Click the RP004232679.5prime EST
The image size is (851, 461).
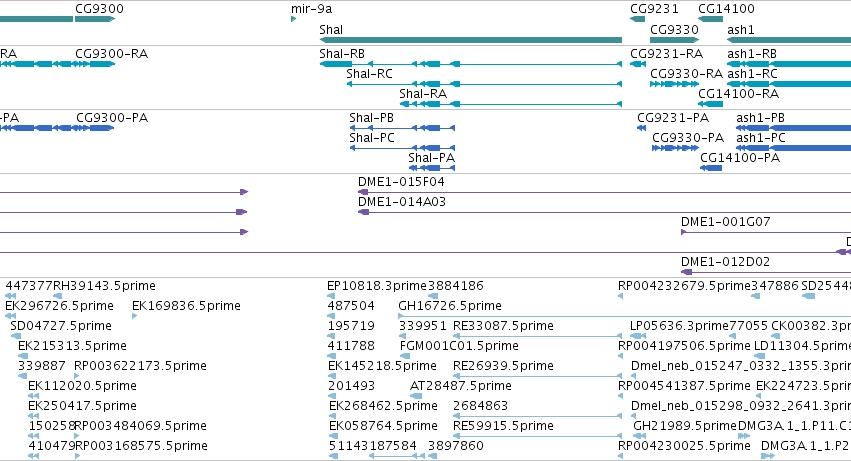(621, 296)
